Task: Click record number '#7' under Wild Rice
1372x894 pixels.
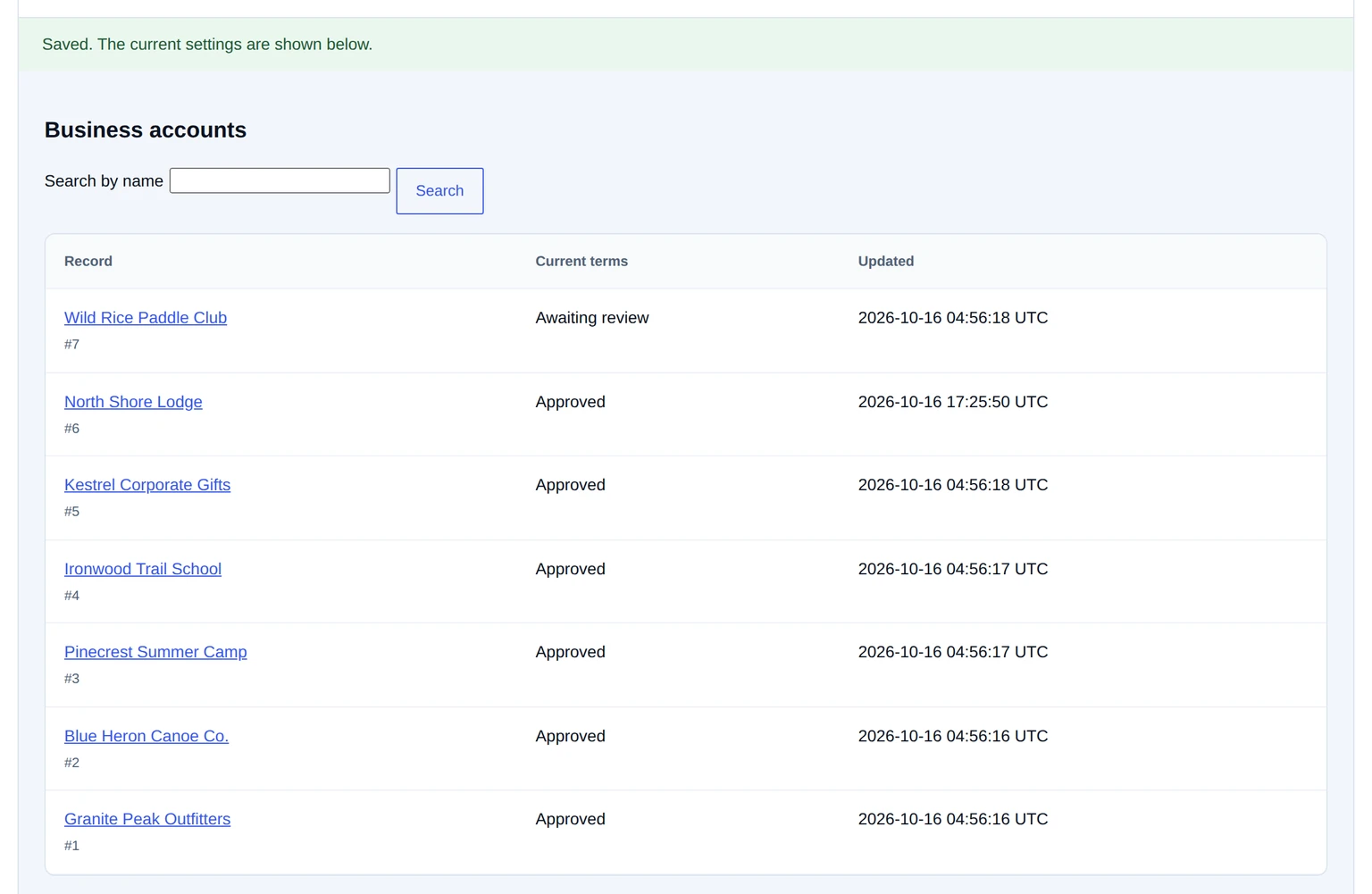Action: coord(72,344)
